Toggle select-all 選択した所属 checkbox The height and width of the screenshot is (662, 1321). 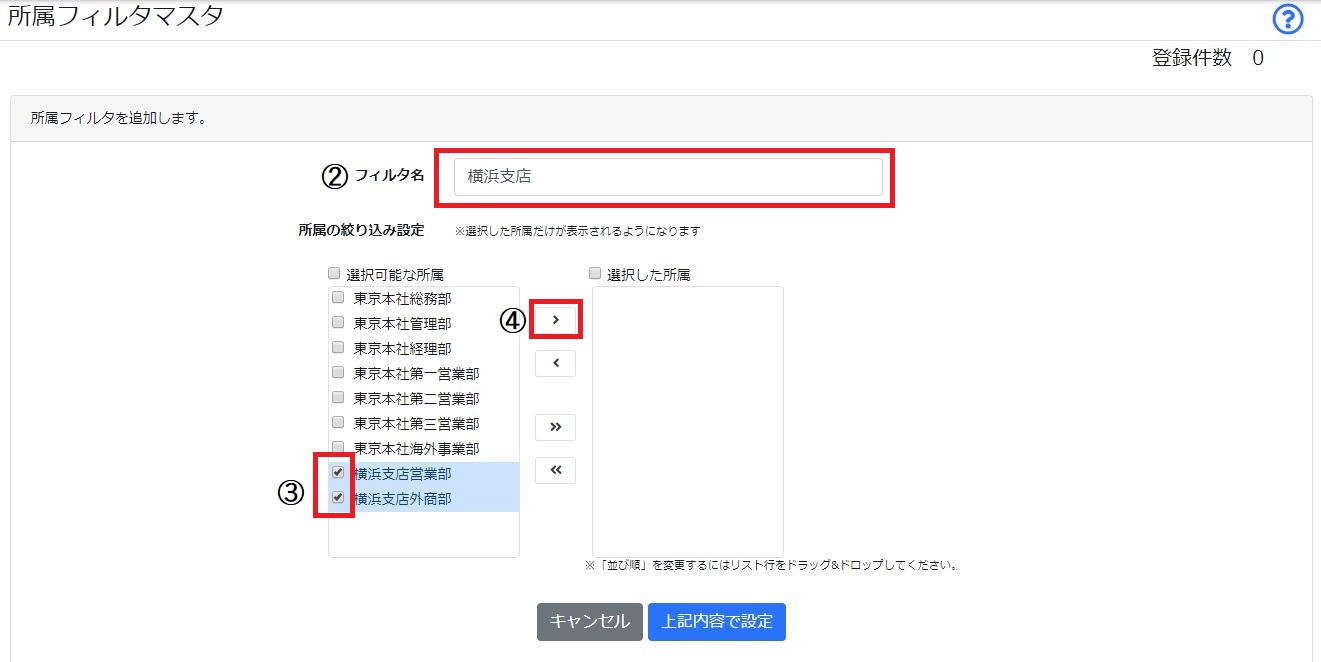point(595,272)
